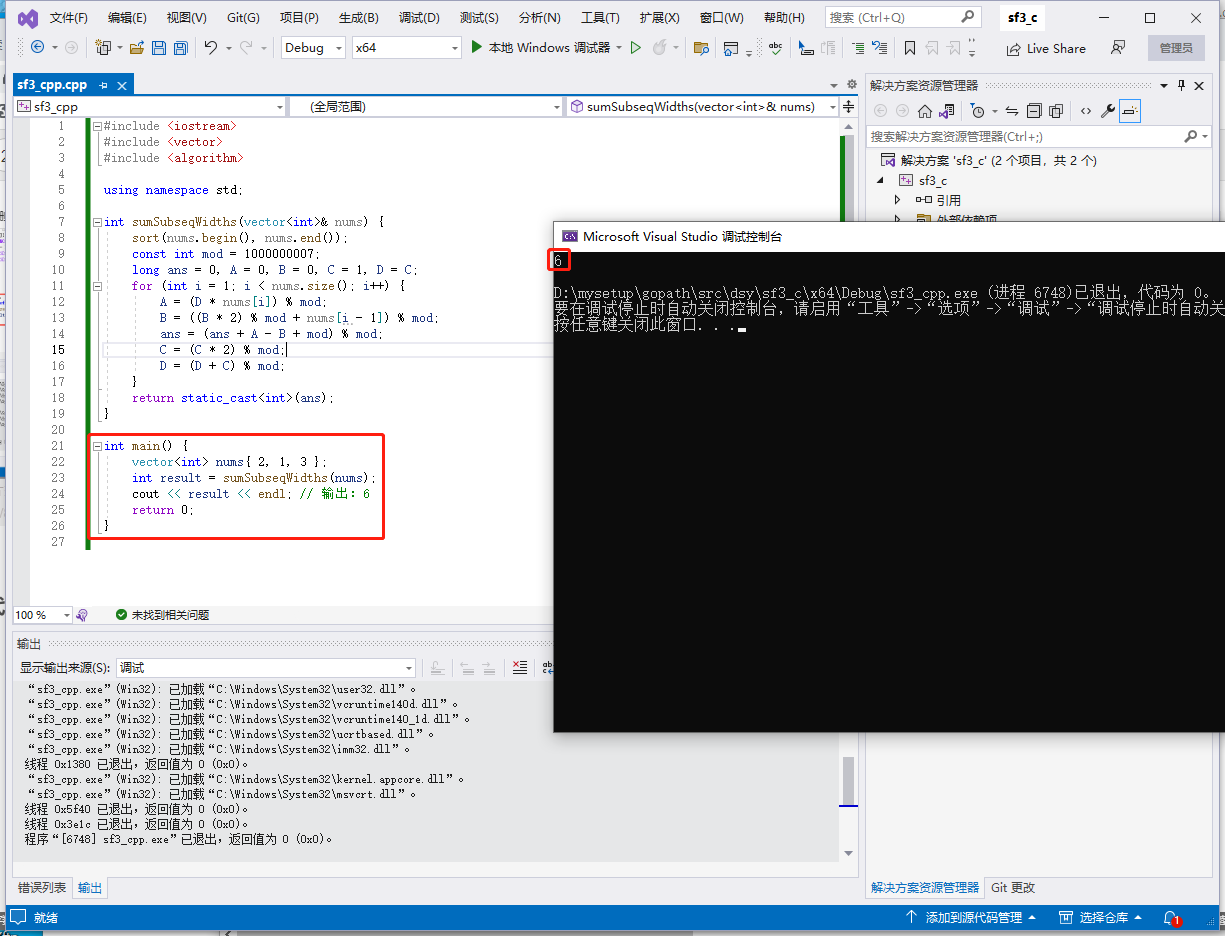Click the bell notification icon in status bar

tap(1171, 917)
